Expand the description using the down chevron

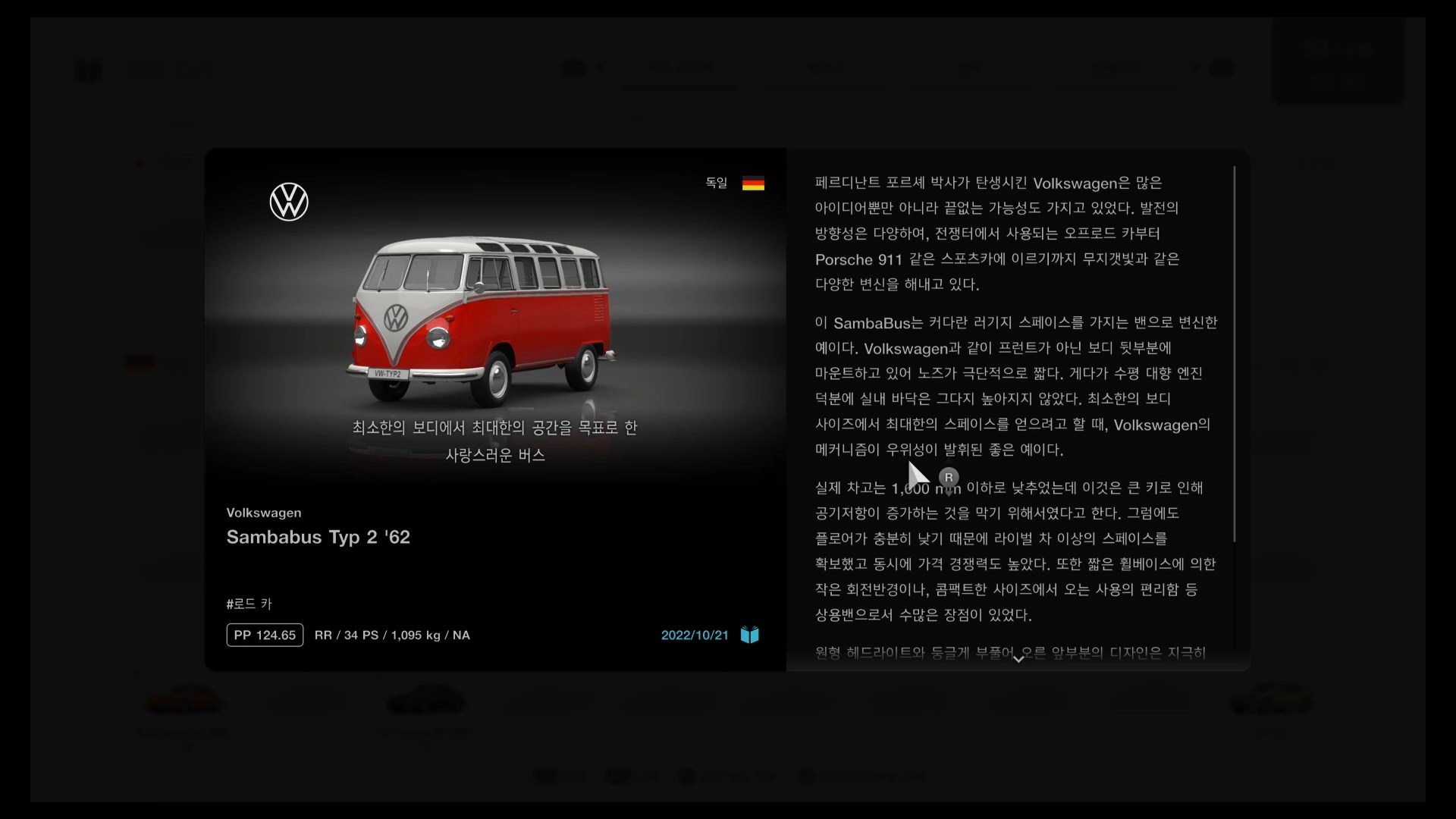pos(1018,660)
